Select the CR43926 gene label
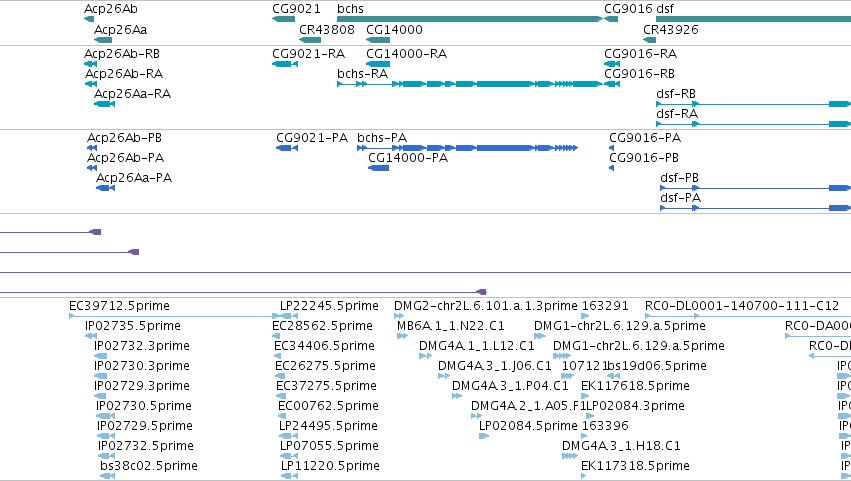 (x=671, y=29)
